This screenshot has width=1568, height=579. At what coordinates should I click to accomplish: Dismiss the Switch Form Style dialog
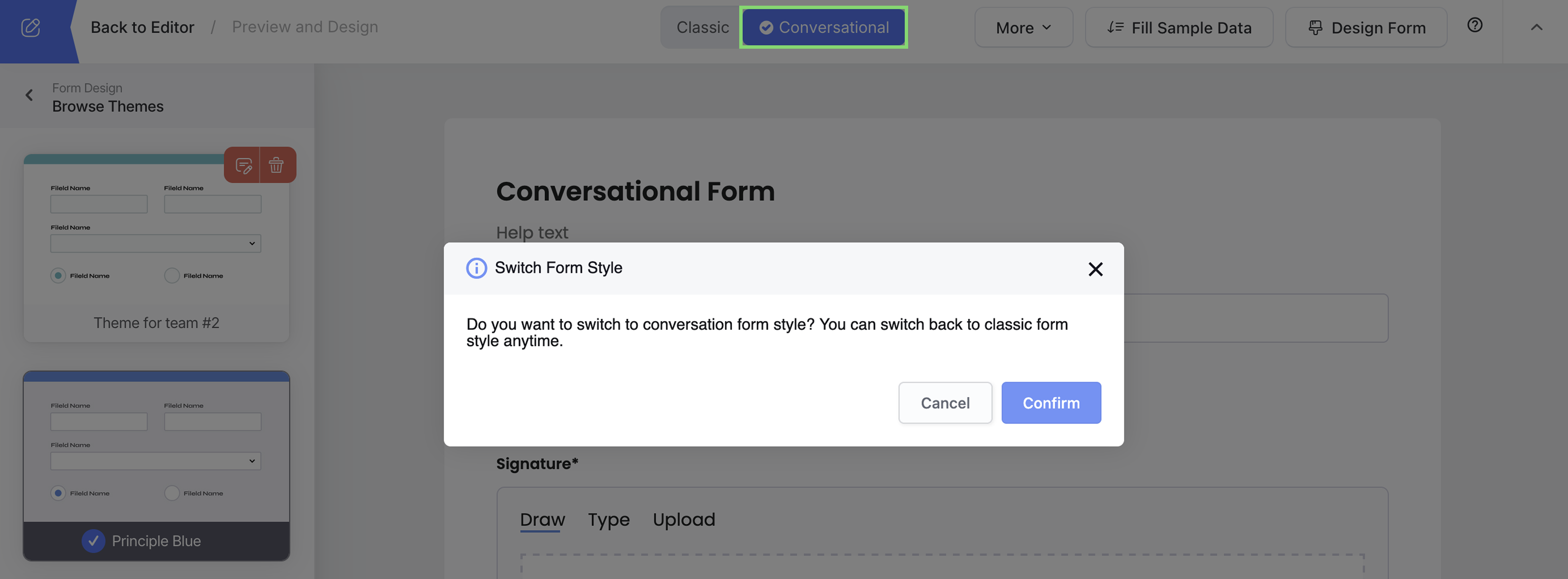(x=1096, y=269)
